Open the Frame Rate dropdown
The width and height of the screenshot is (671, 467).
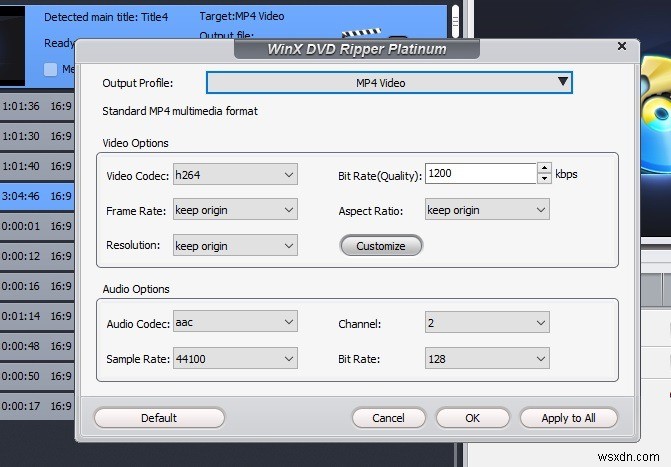coord(235,209)
